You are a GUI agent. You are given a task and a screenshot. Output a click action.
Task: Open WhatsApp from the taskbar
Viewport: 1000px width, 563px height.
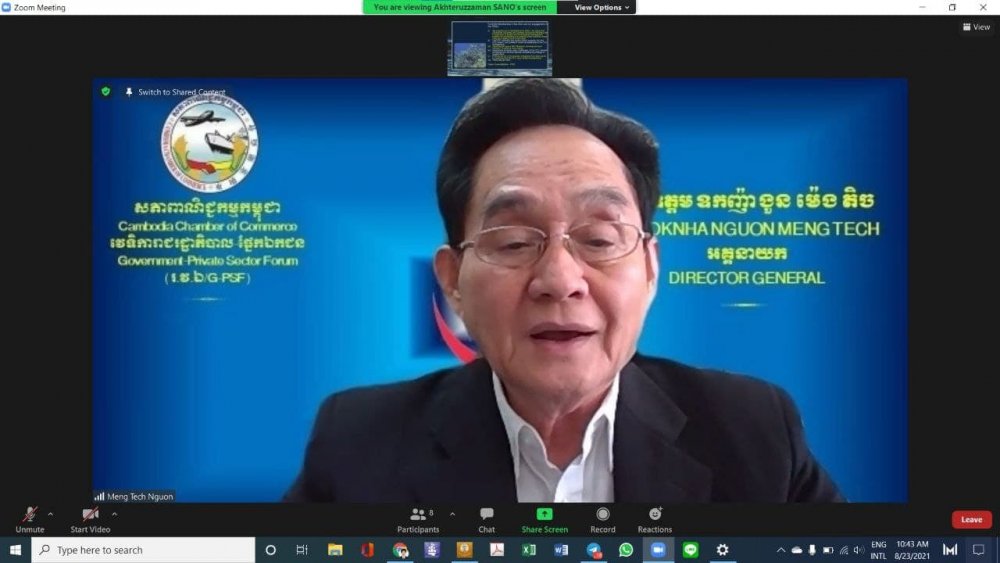(x=626, y=550)
